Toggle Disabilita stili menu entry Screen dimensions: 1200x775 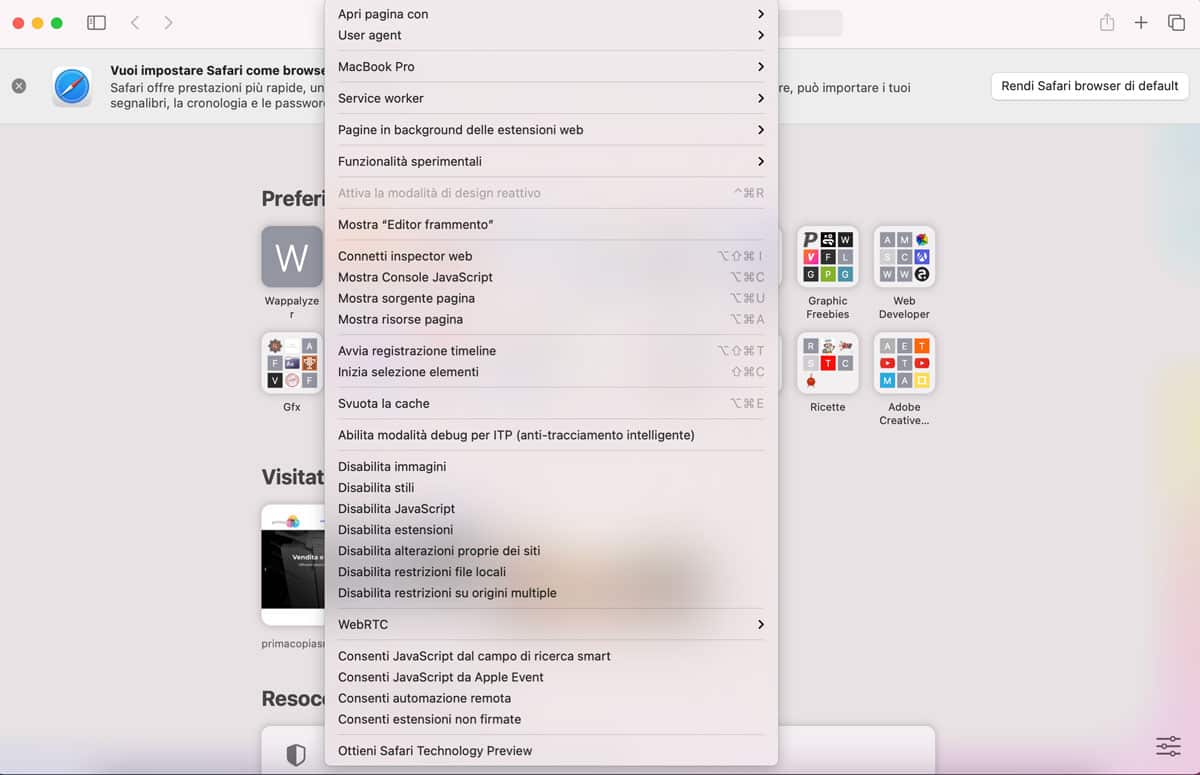551,488
